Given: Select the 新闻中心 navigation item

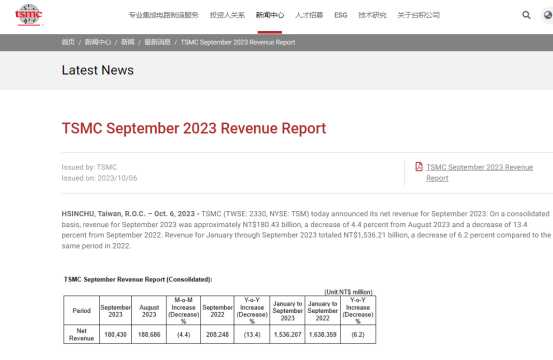Looking at the screenshot, I should click(270, 15).
